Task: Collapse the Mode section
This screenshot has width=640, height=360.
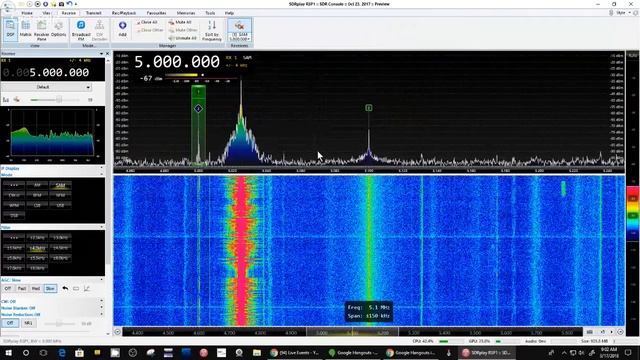Action: [102, 174]
